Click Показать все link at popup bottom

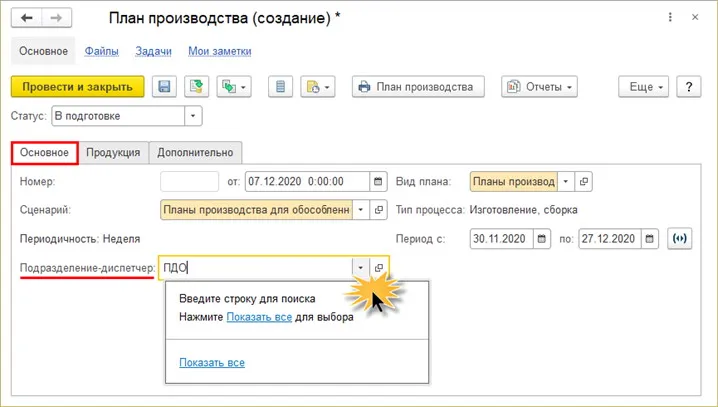(x=212, y=363)
